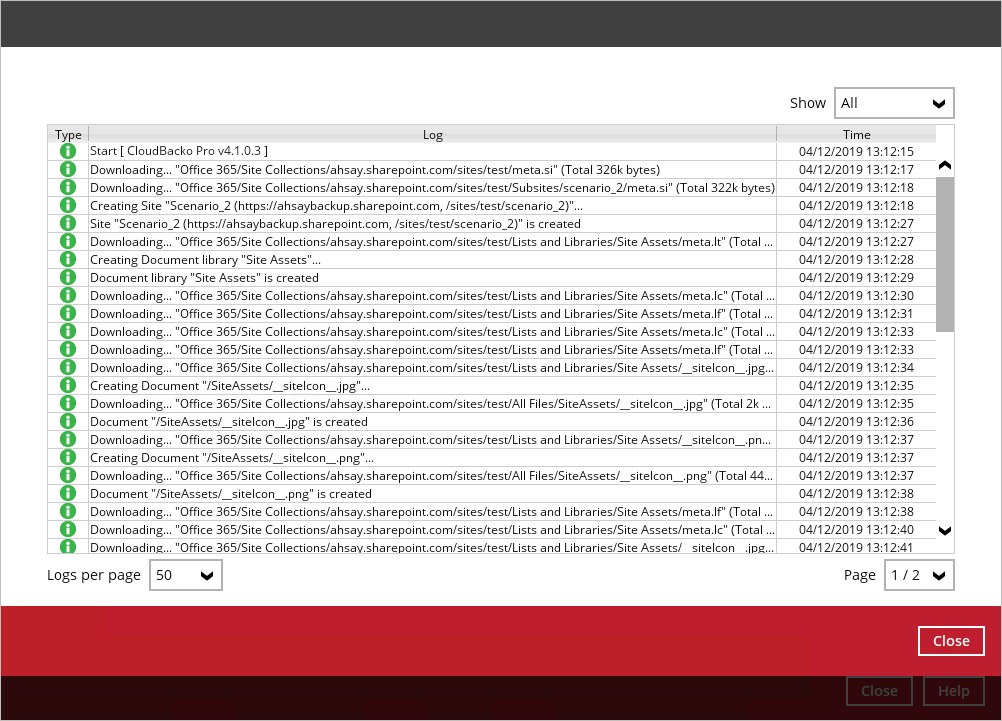Click the scrollbar up arrow in log list
The width and height of the screenshot is (1002, 721).
point(944,166)
